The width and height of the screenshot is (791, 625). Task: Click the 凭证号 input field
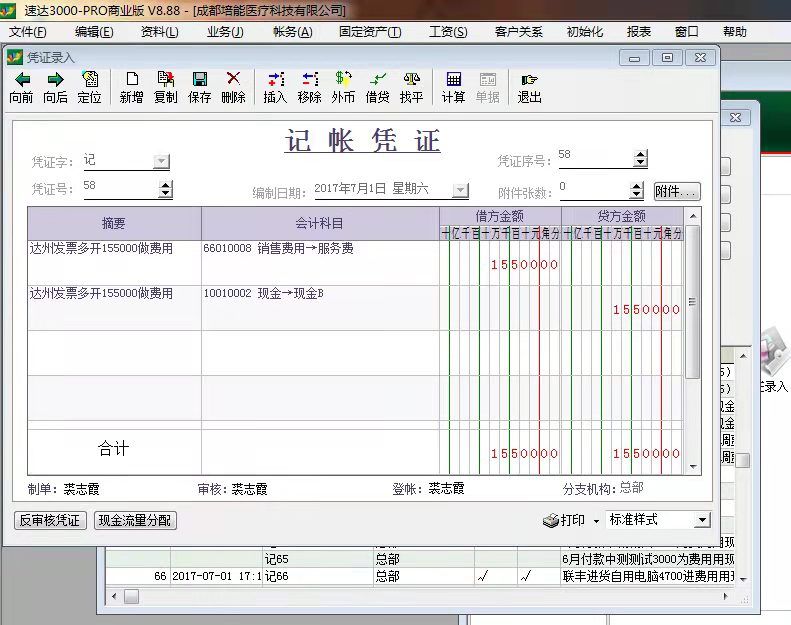[118, 188]
